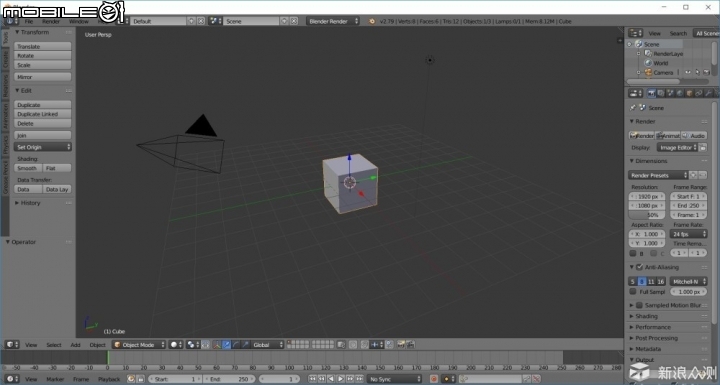The width and height of the screenshot is (720, 385).
Task: Enable the Full Sample checkbox
Action: tap(633, 292)
